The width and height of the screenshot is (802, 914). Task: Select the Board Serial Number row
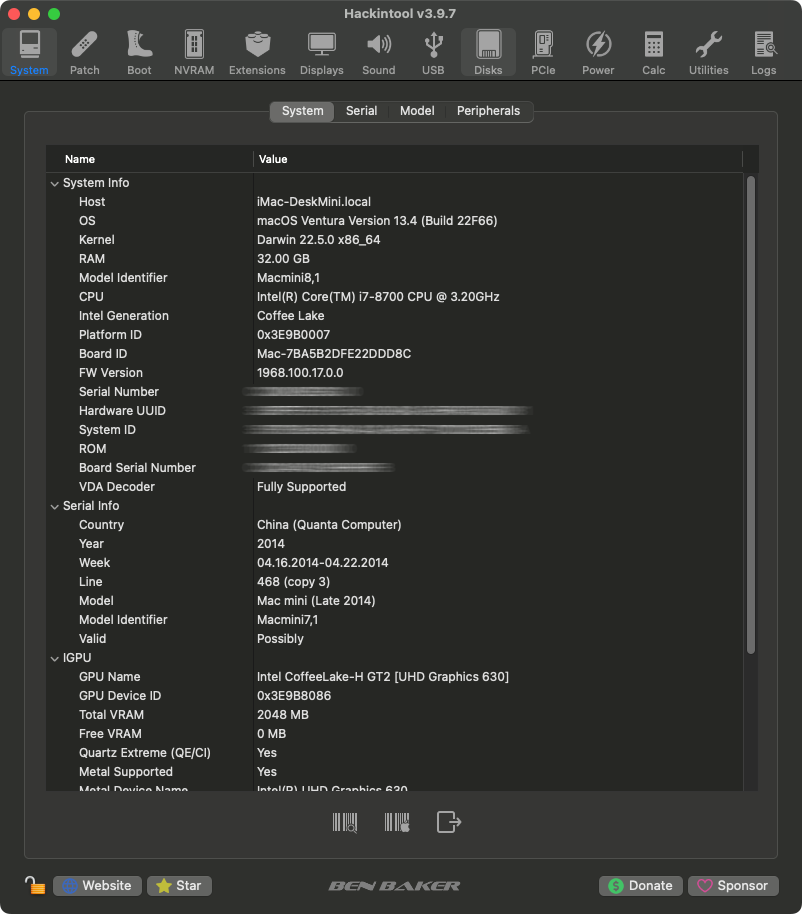click(395, 467)
